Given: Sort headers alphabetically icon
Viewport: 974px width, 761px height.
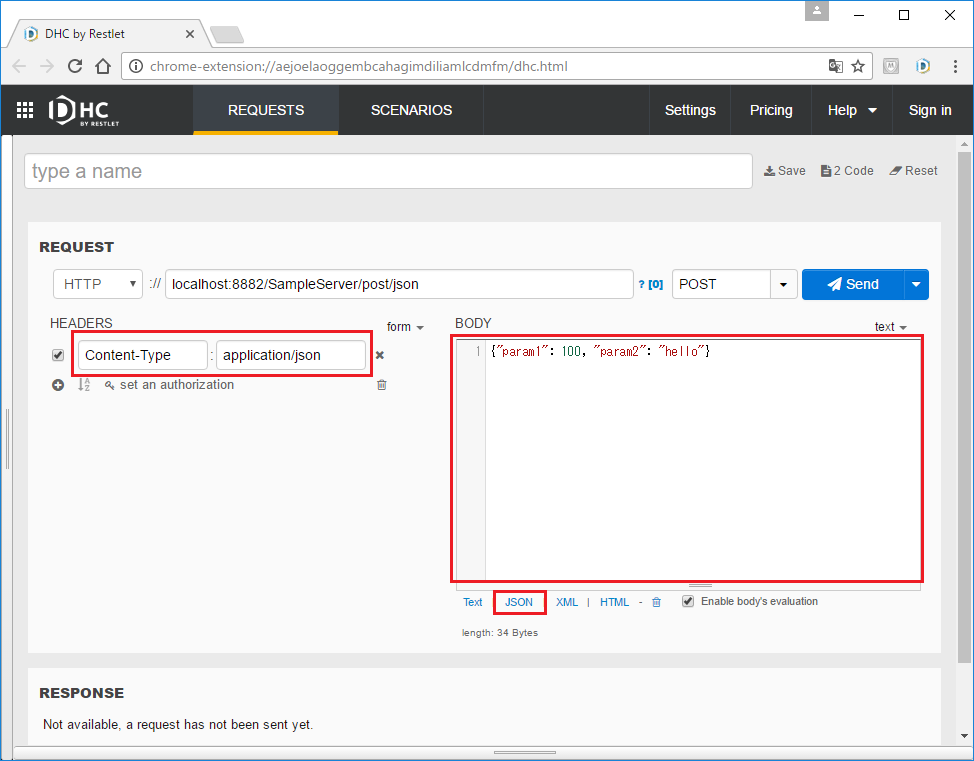Looking at the screenshot, I should [x=84, y=385].
